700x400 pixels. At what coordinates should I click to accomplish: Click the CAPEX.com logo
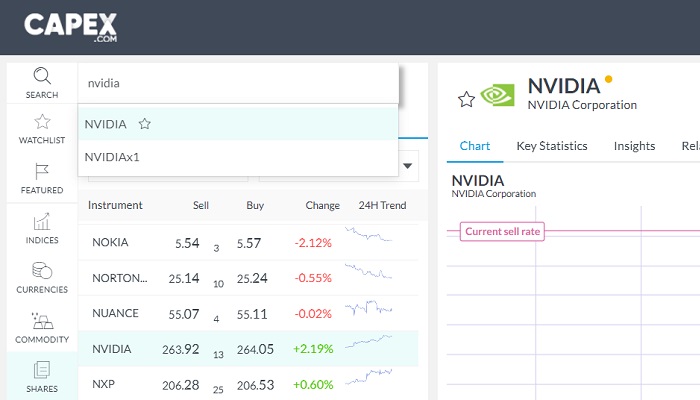71,27
